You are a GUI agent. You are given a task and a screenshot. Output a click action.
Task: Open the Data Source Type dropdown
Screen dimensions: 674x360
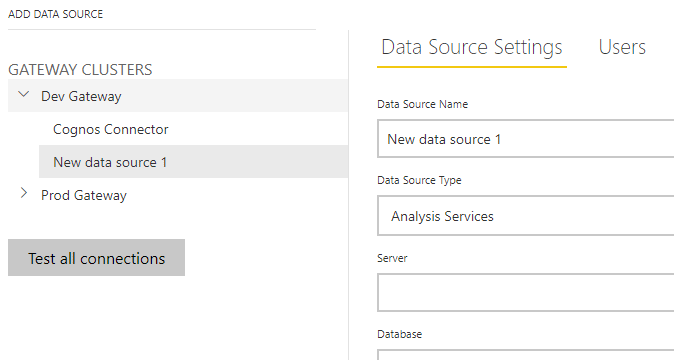coord(526,216)
